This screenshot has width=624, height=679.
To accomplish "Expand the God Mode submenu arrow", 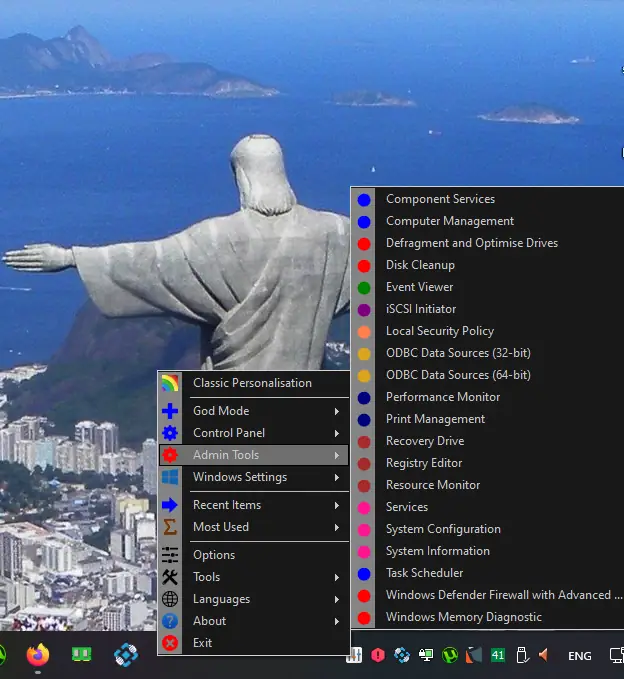I will 337,411.
